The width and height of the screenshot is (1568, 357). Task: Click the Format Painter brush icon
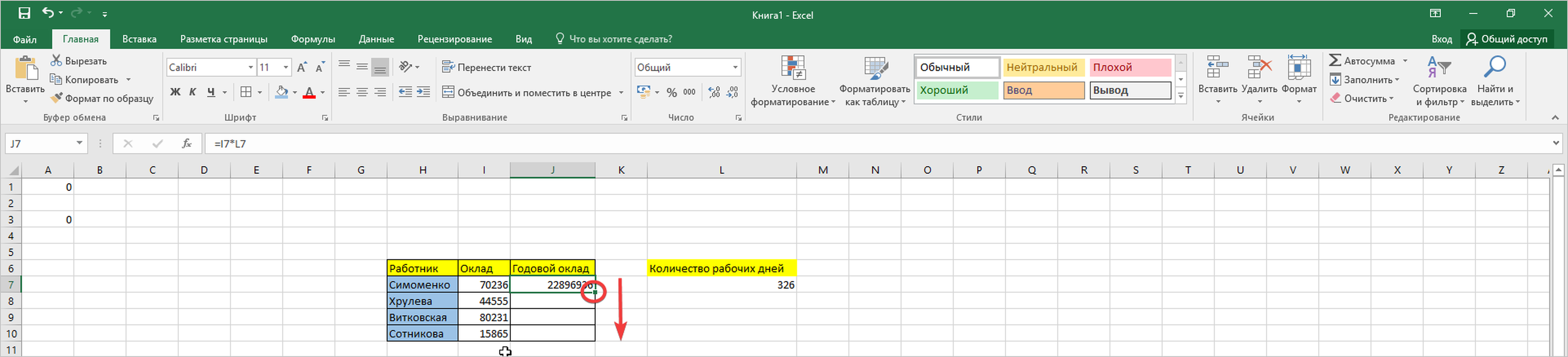coord(56,98)
